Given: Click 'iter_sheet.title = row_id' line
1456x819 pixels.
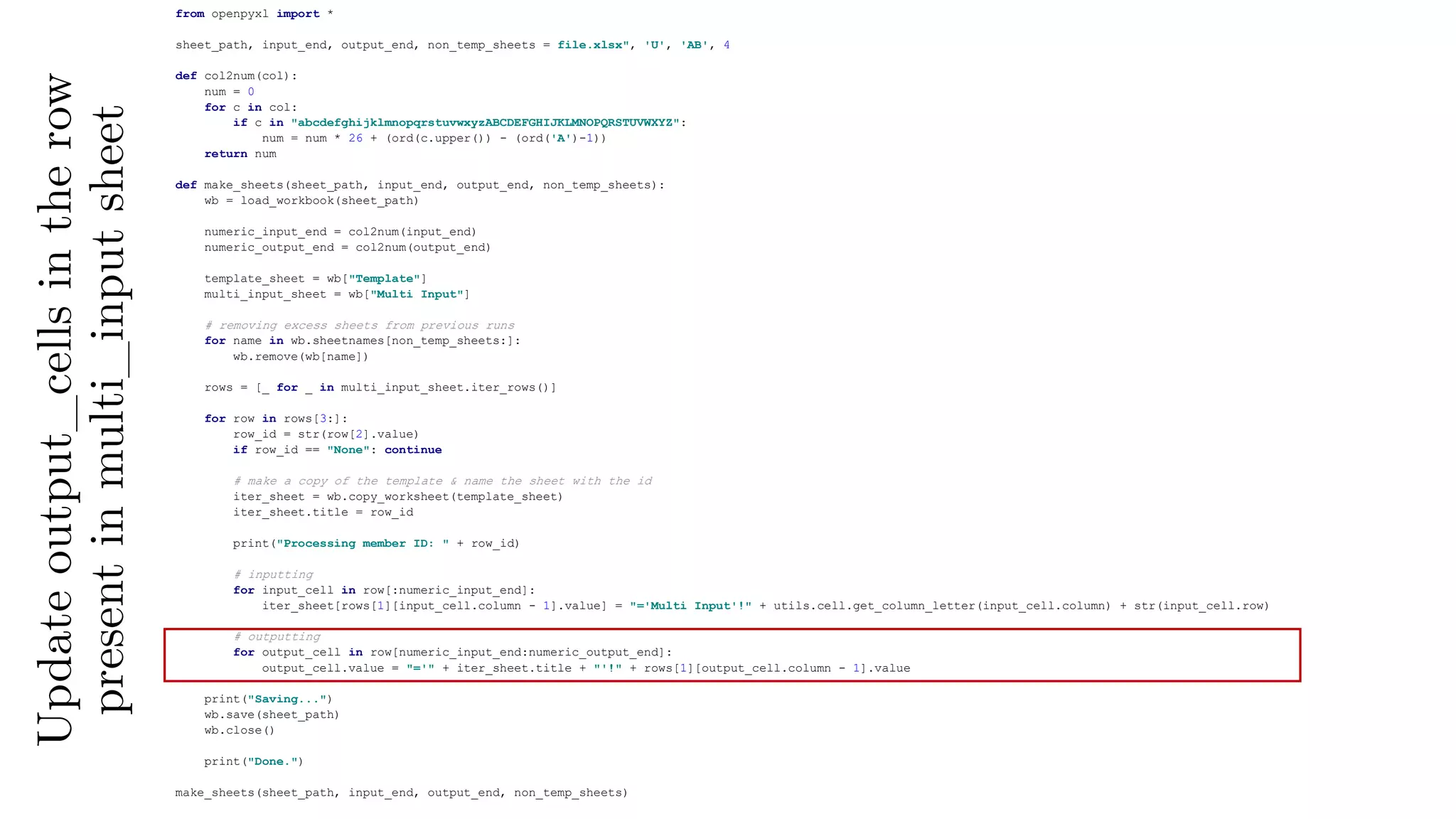Looking at the screenshot, I should (323, 513).
